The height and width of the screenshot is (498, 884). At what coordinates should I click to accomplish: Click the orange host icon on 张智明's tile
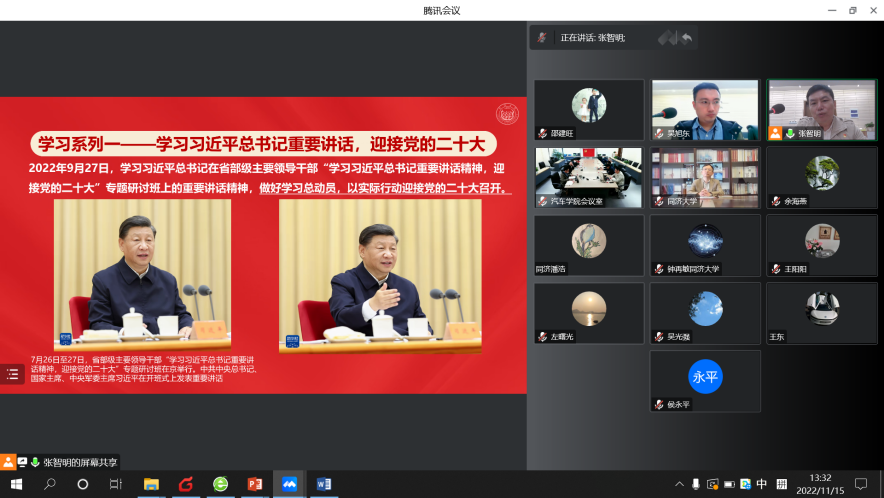tap(775, 133)
